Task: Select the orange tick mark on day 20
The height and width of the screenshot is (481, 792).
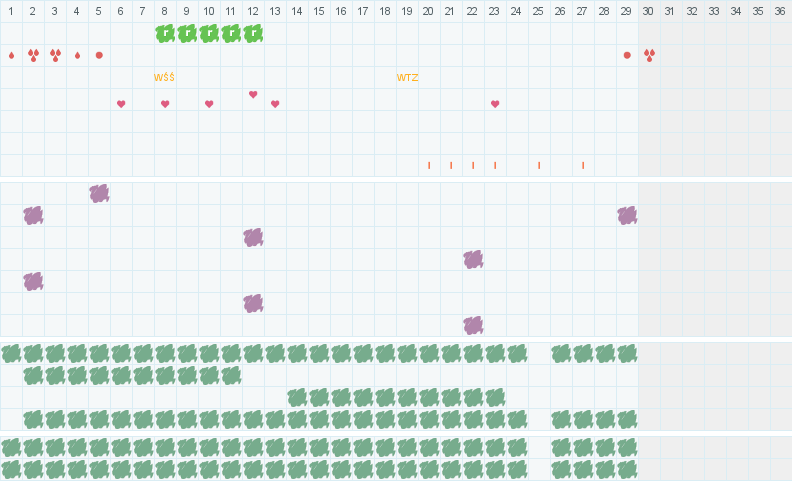Action: [x=429, y=165]
